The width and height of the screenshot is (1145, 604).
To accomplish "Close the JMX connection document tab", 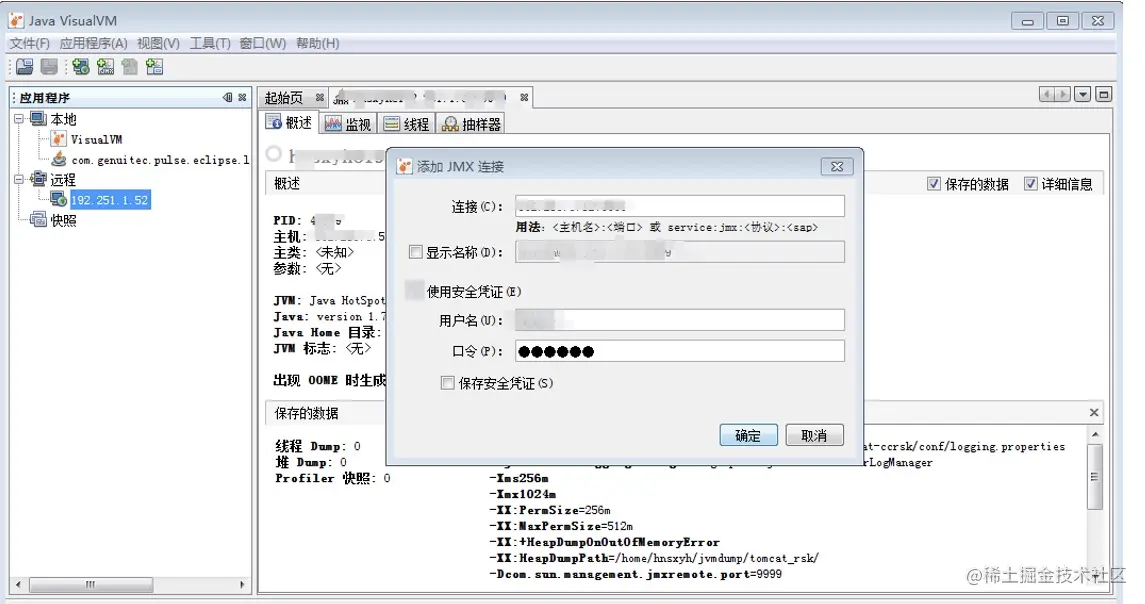I will (524, 97).
